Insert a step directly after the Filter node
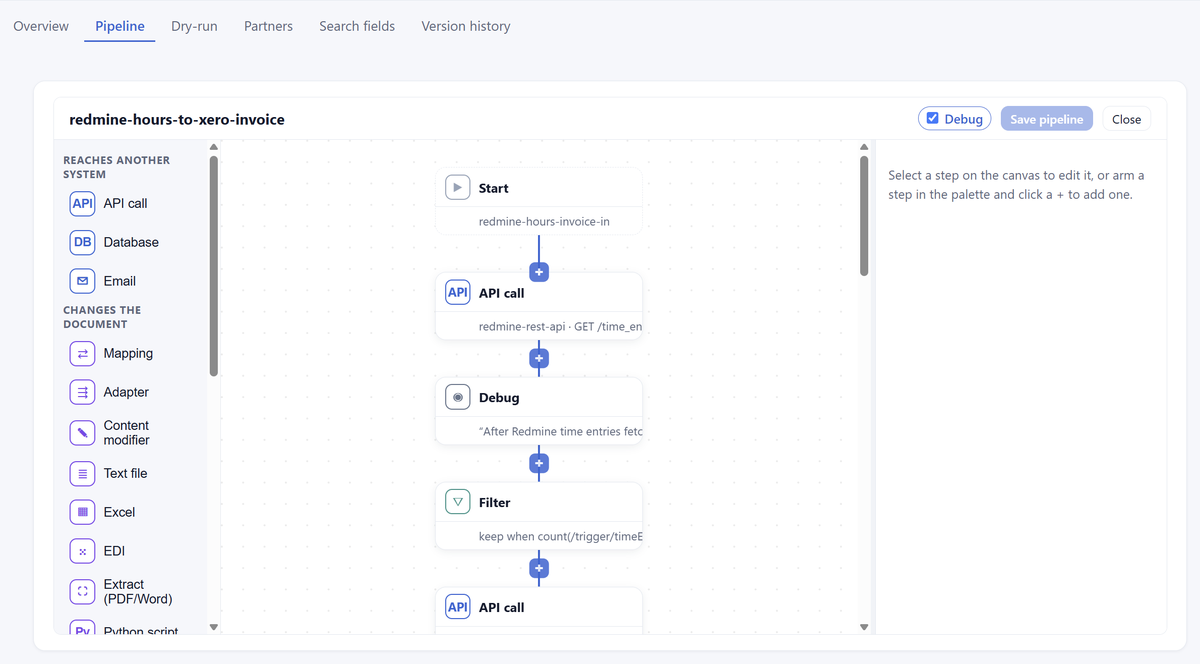The width and height of the screenshot is (1200, 664). coord(539,568)
